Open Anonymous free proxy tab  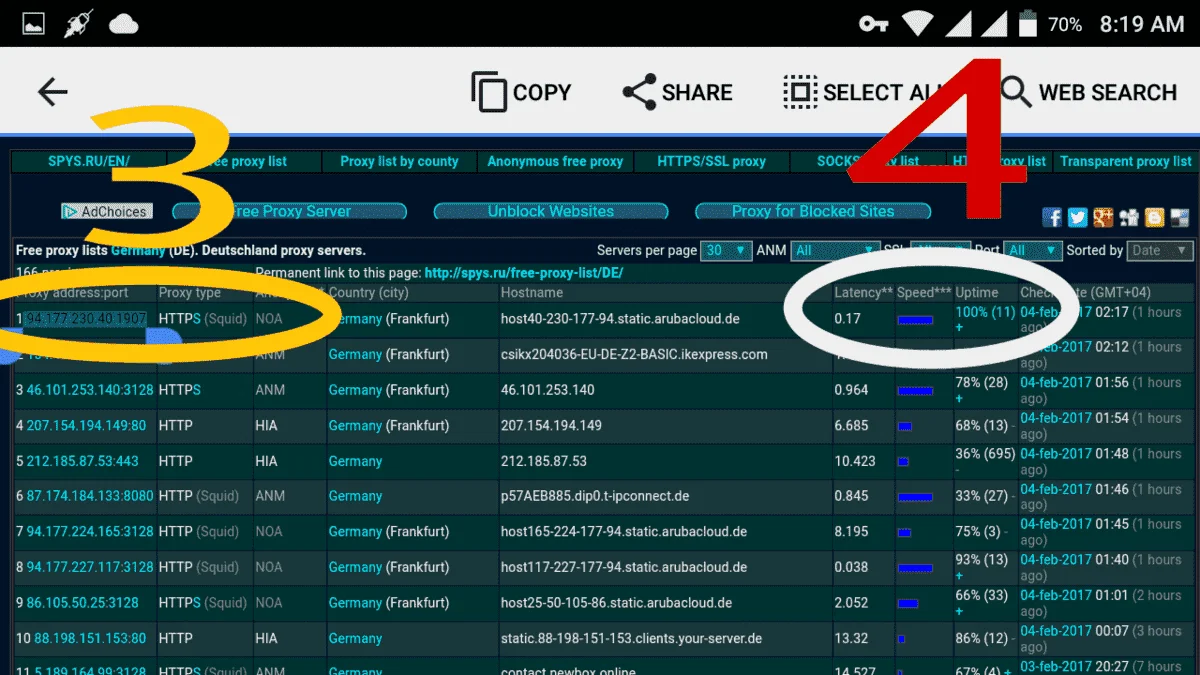tap(555, 161)
